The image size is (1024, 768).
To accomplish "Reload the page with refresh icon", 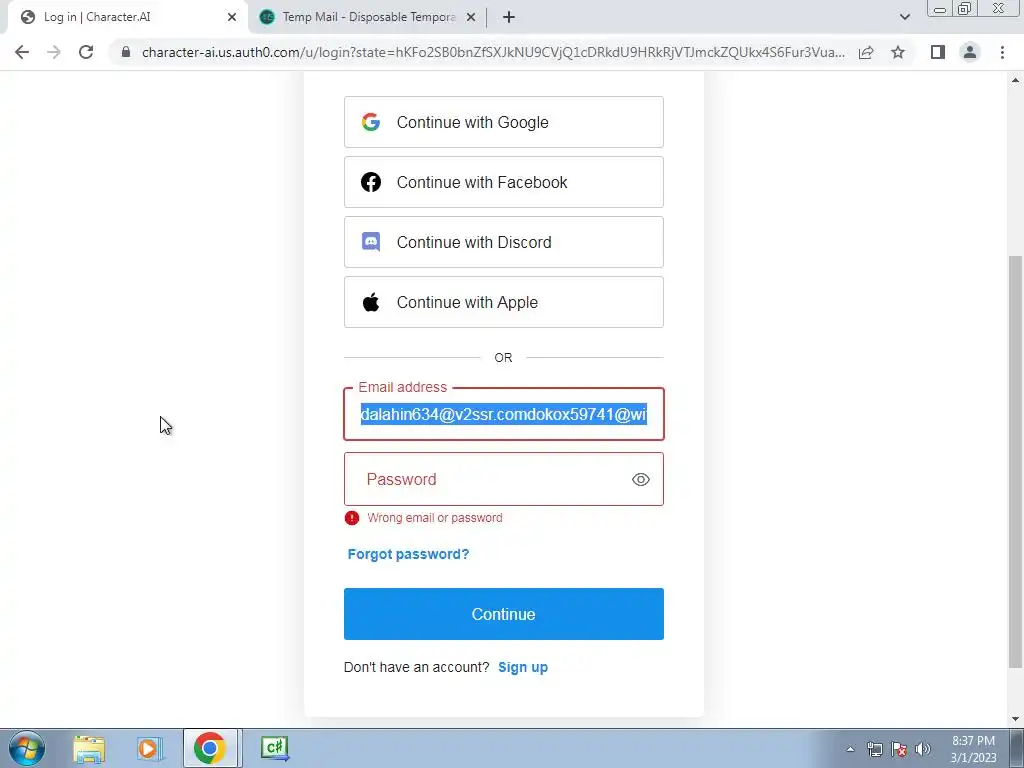I will [86, 52].
